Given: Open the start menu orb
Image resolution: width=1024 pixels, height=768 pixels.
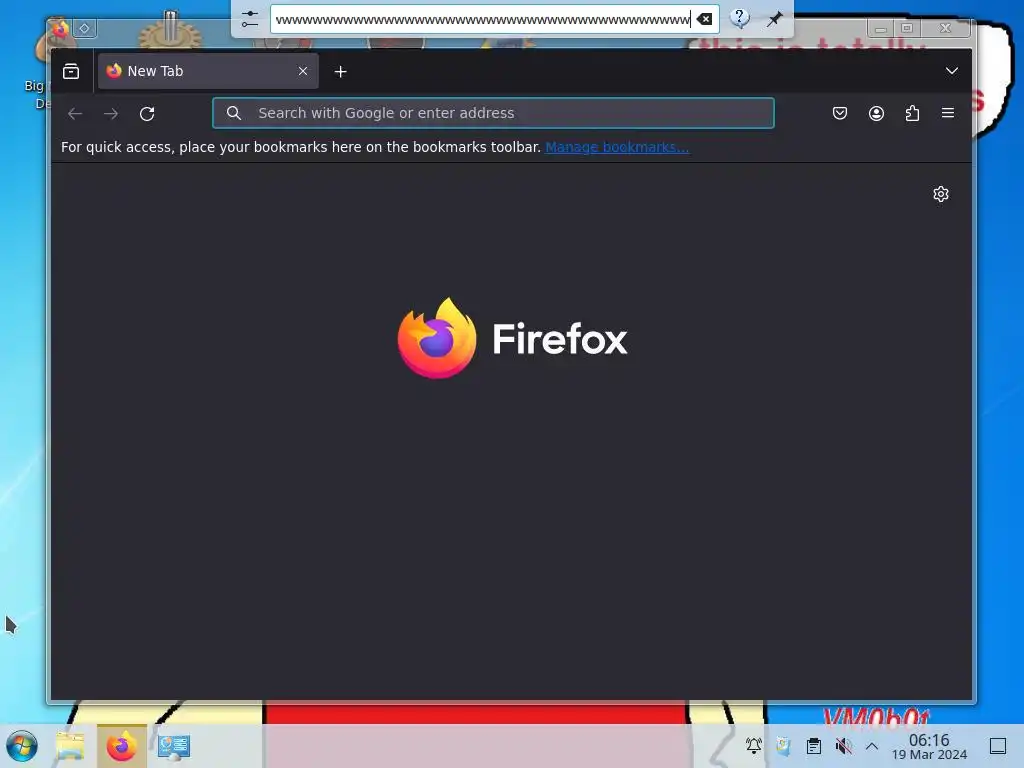Looking at the screenshot, I should [x=22, y=746].
